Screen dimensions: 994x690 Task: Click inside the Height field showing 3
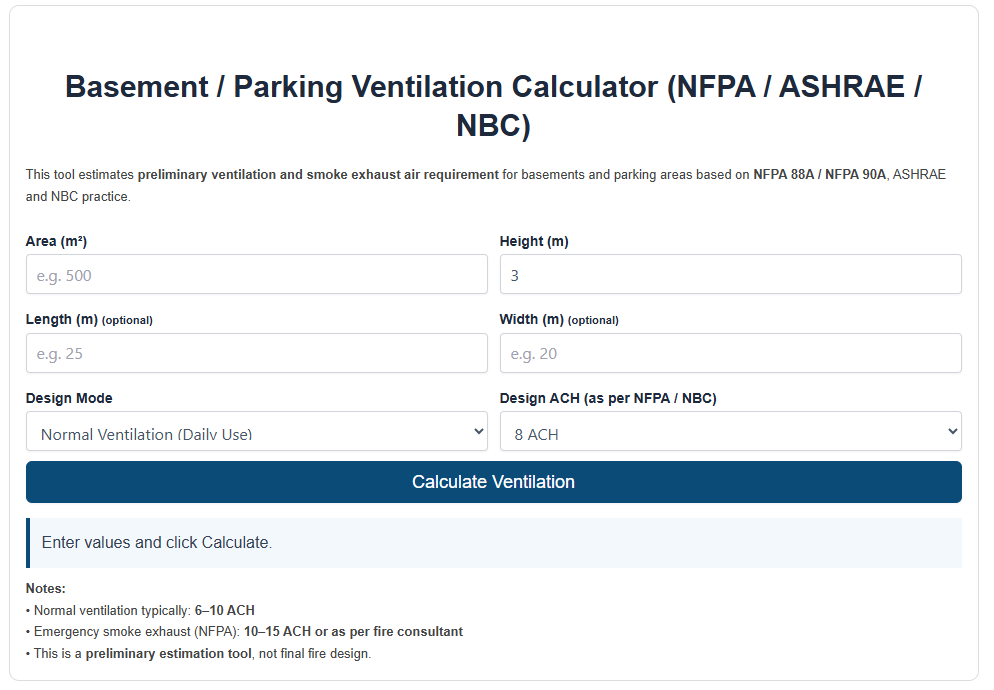pos(730,274)
